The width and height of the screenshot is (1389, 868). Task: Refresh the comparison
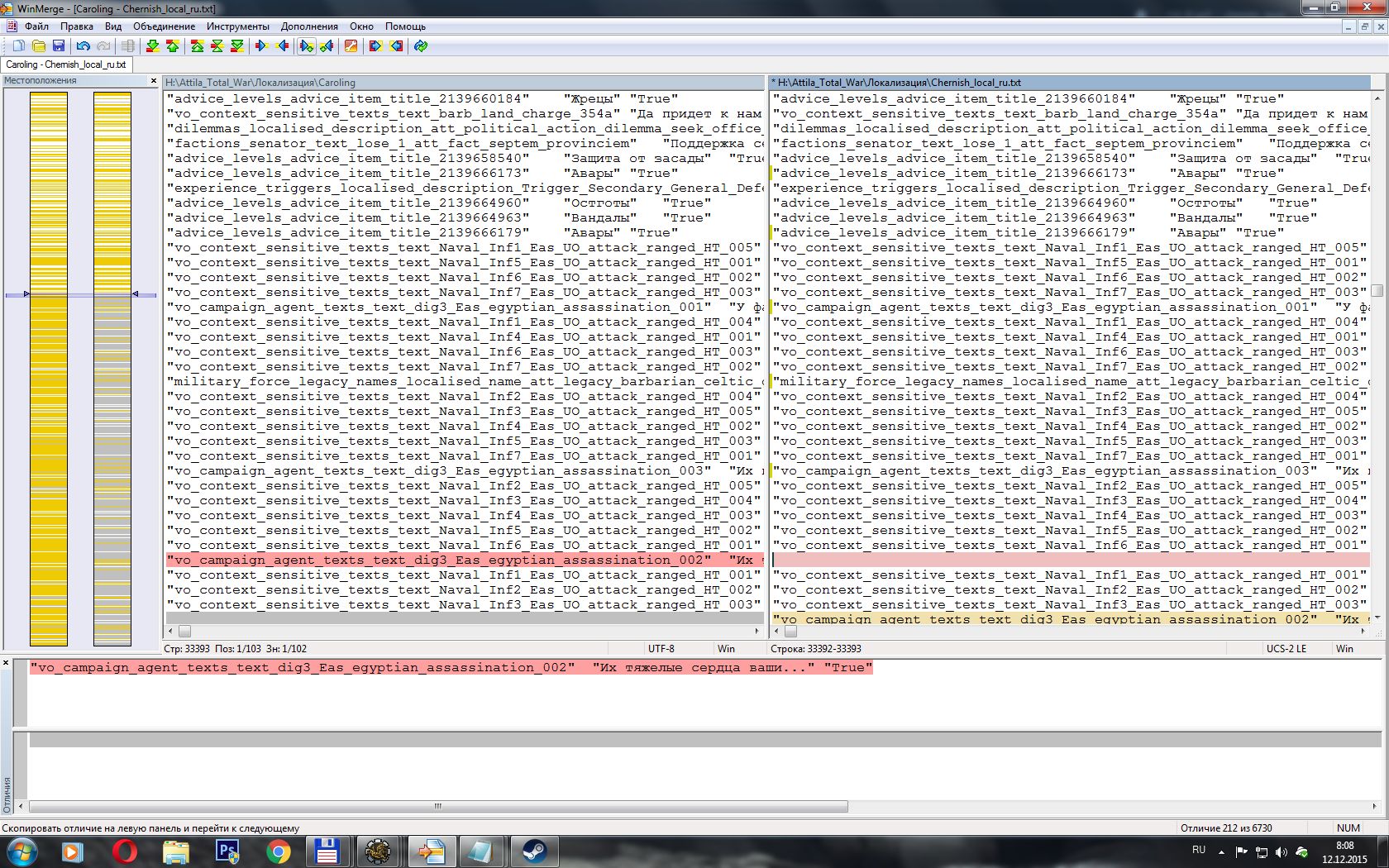point(421,46)
